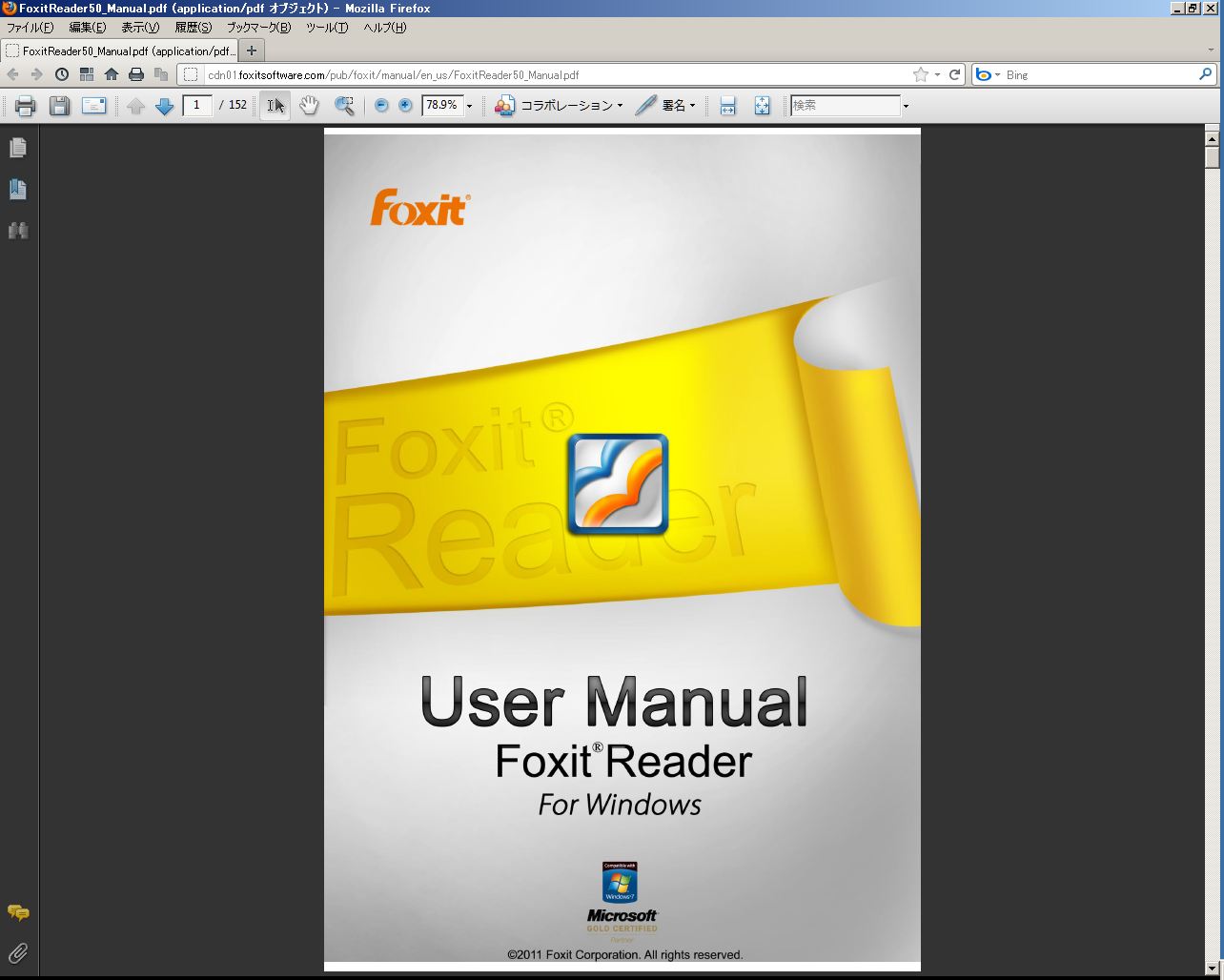Click the Firefox paste clipboard icon
This screenshot has width=1224, height=980.
coord(161,74)
